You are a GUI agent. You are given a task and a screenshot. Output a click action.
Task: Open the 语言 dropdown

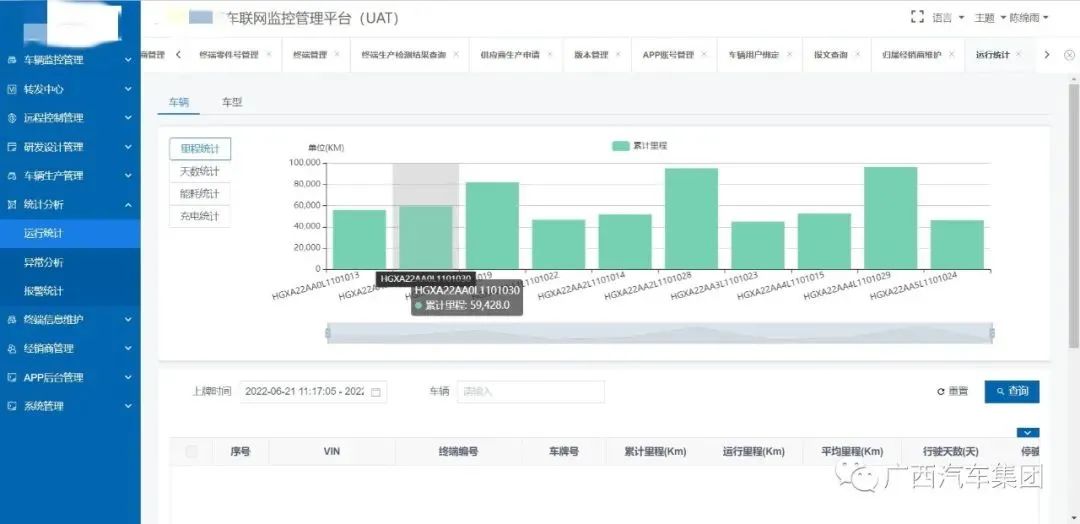(948, 18)
